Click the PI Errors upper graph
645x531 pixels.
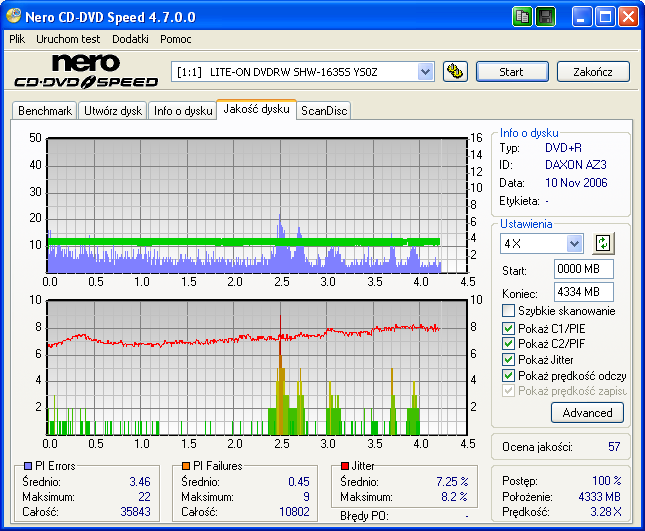click(257, 205)
